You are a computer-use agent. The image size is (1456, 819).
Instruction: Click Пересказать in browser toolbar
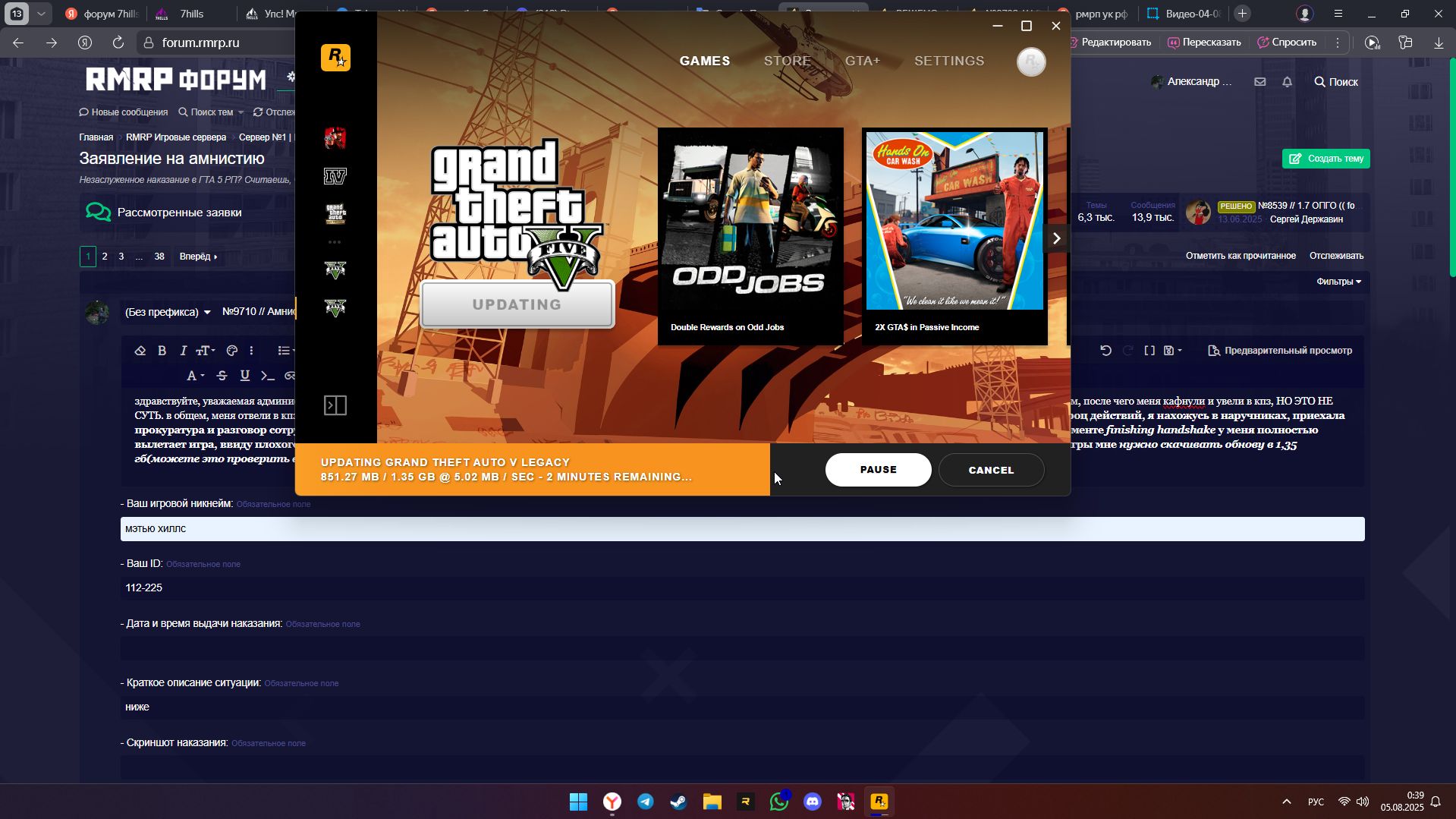pyautogui.click(x=1204, y=43)
